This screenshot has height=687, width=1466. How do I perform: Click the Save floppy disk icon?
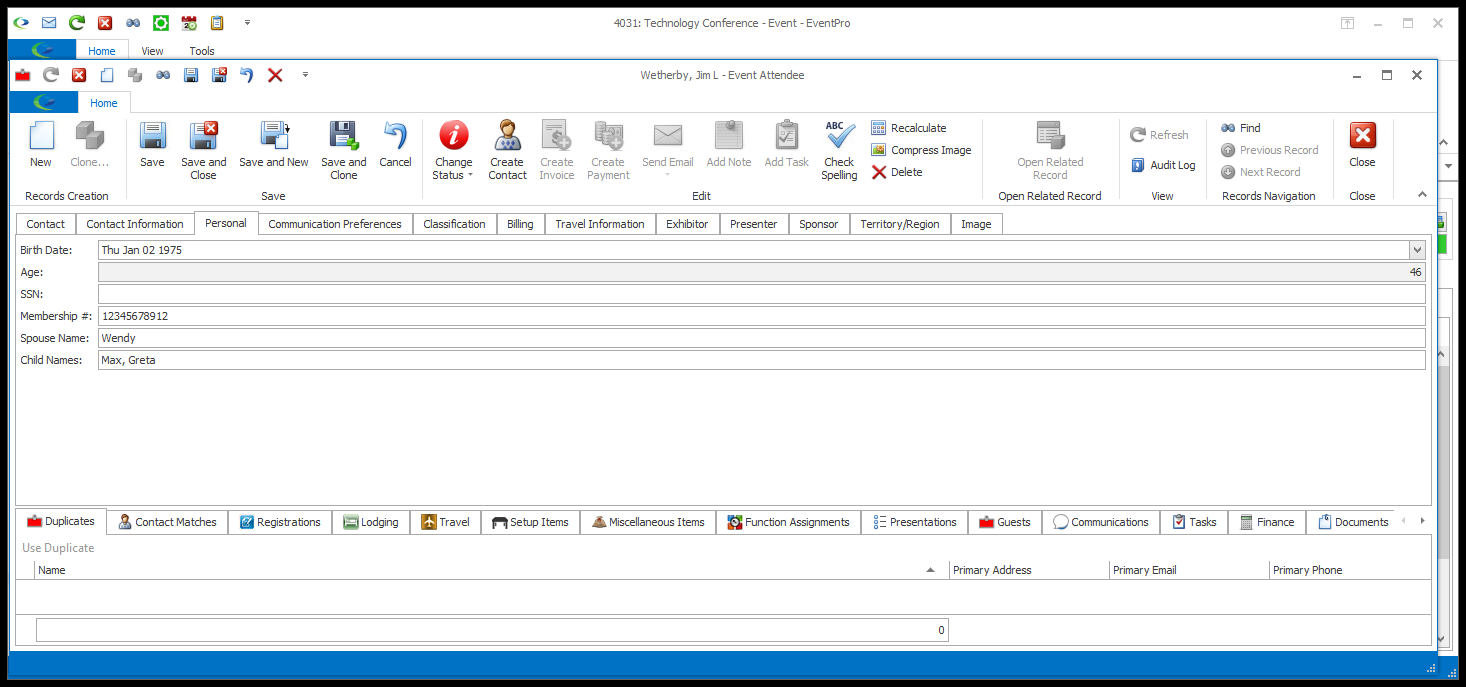click(152, 136)
